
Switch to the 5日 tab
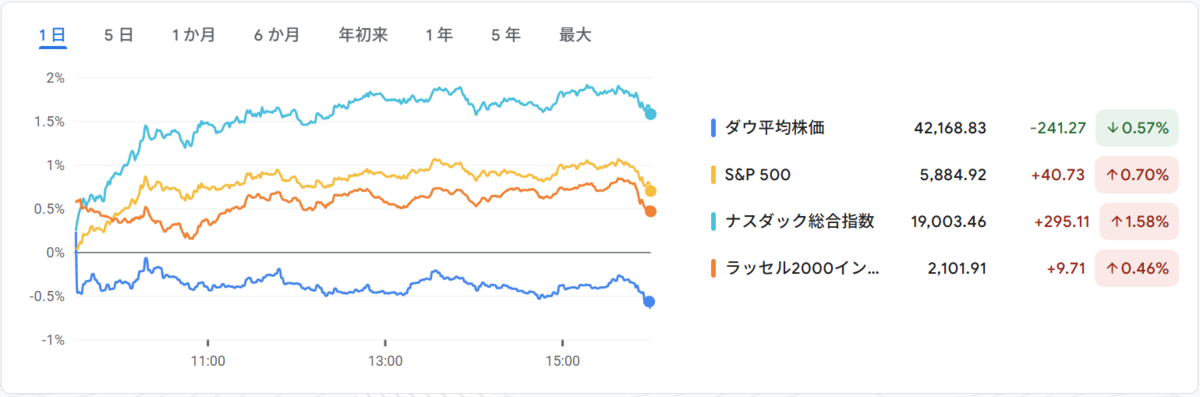[118, 35]
